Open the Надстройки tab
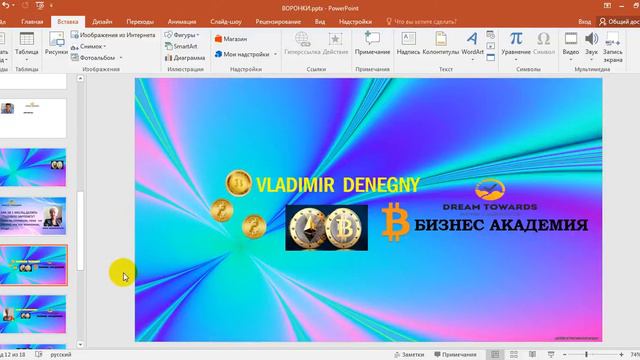Screen dimensions: 640x360 (355, 22)
